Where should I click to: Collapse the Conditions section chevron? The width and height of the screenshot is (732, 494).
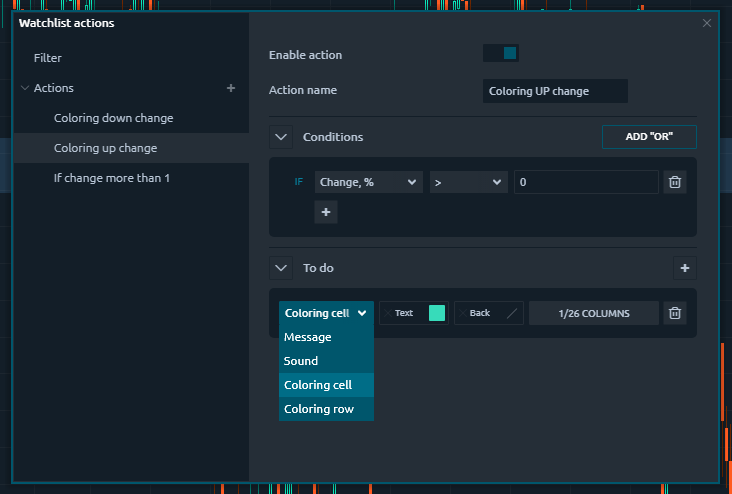(281, 137)
